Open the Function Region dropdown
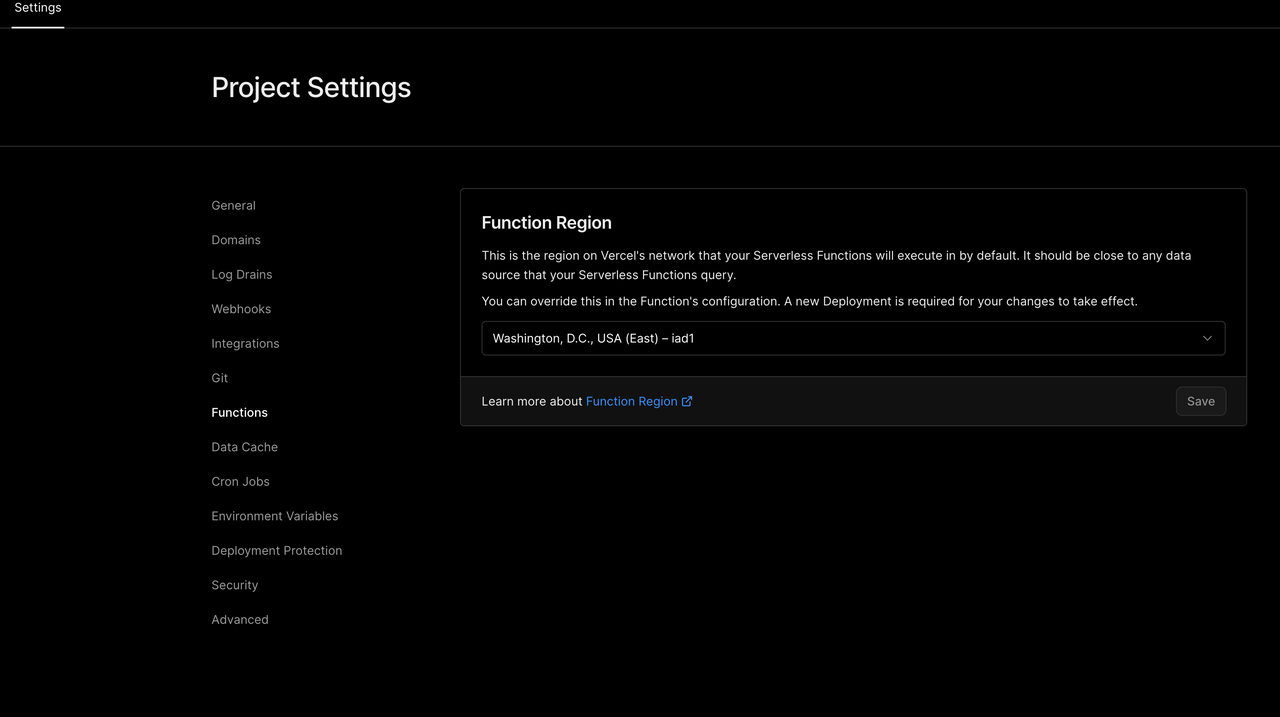This screenshot has height=717, width=1280. [853, 338]
